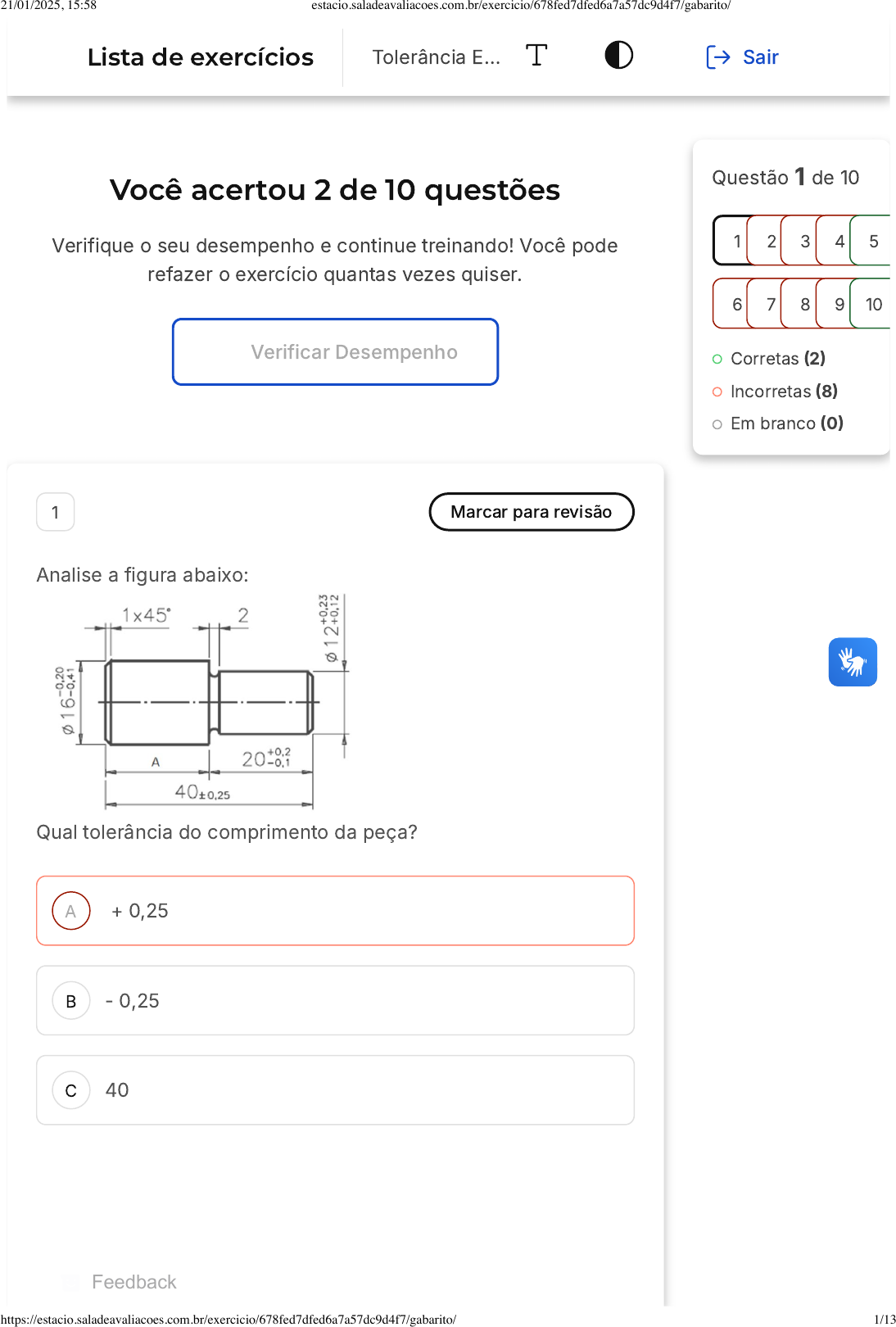Select answer option B radio circle
This screenshot has width=896, height=1327.
pyautogui.click(x=71, y=1001)
